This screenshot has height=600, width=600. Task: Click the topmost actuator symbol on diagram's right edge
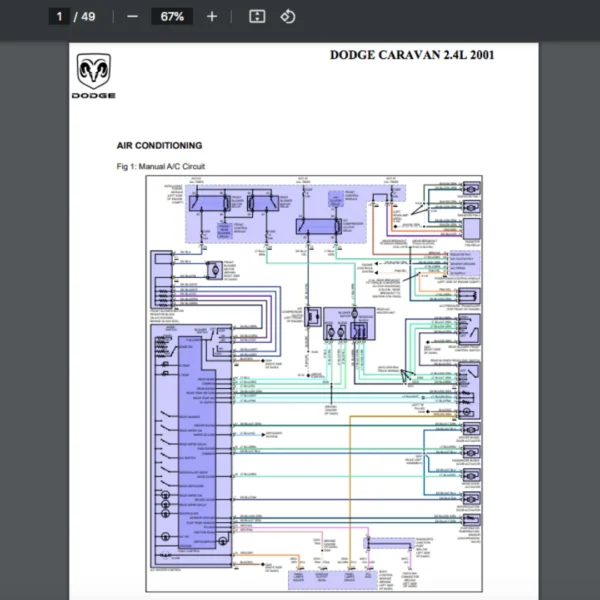(x=469, y=188)
